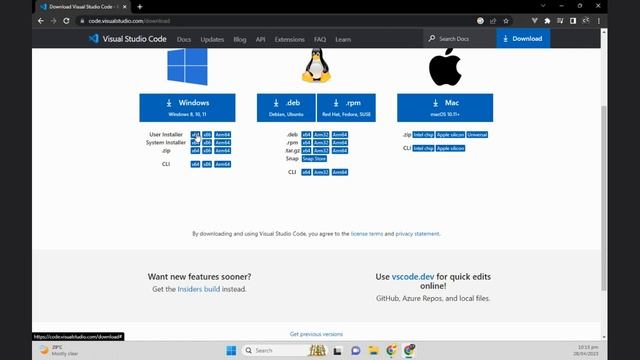This screenshot has width=640, height=360.
Task: Open the Windows Start menu
Action: pyautogui.click(x=231, y=351)
